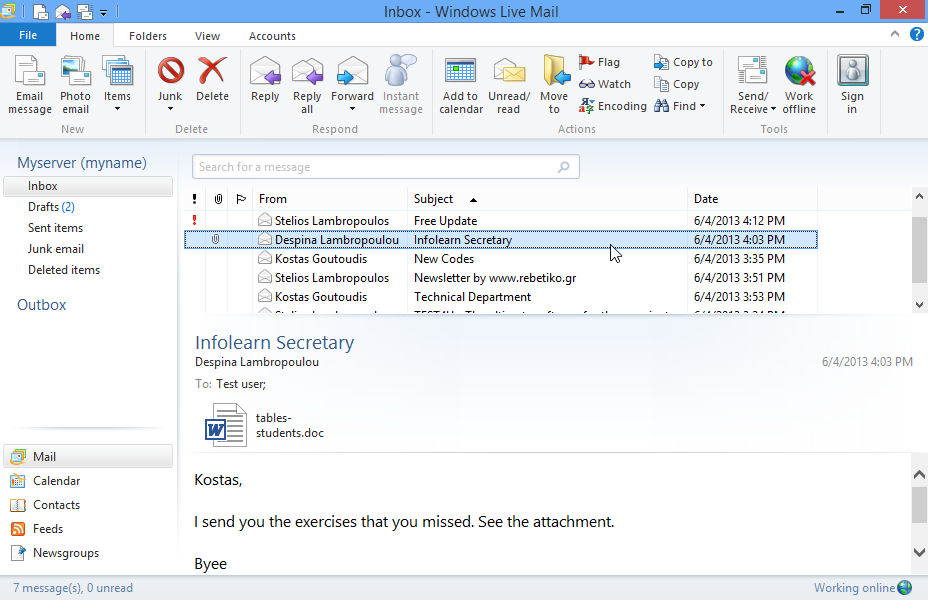Screen dimensions: 928x600
Task: Create a new Photo email
Action: [x=75, y=85]
